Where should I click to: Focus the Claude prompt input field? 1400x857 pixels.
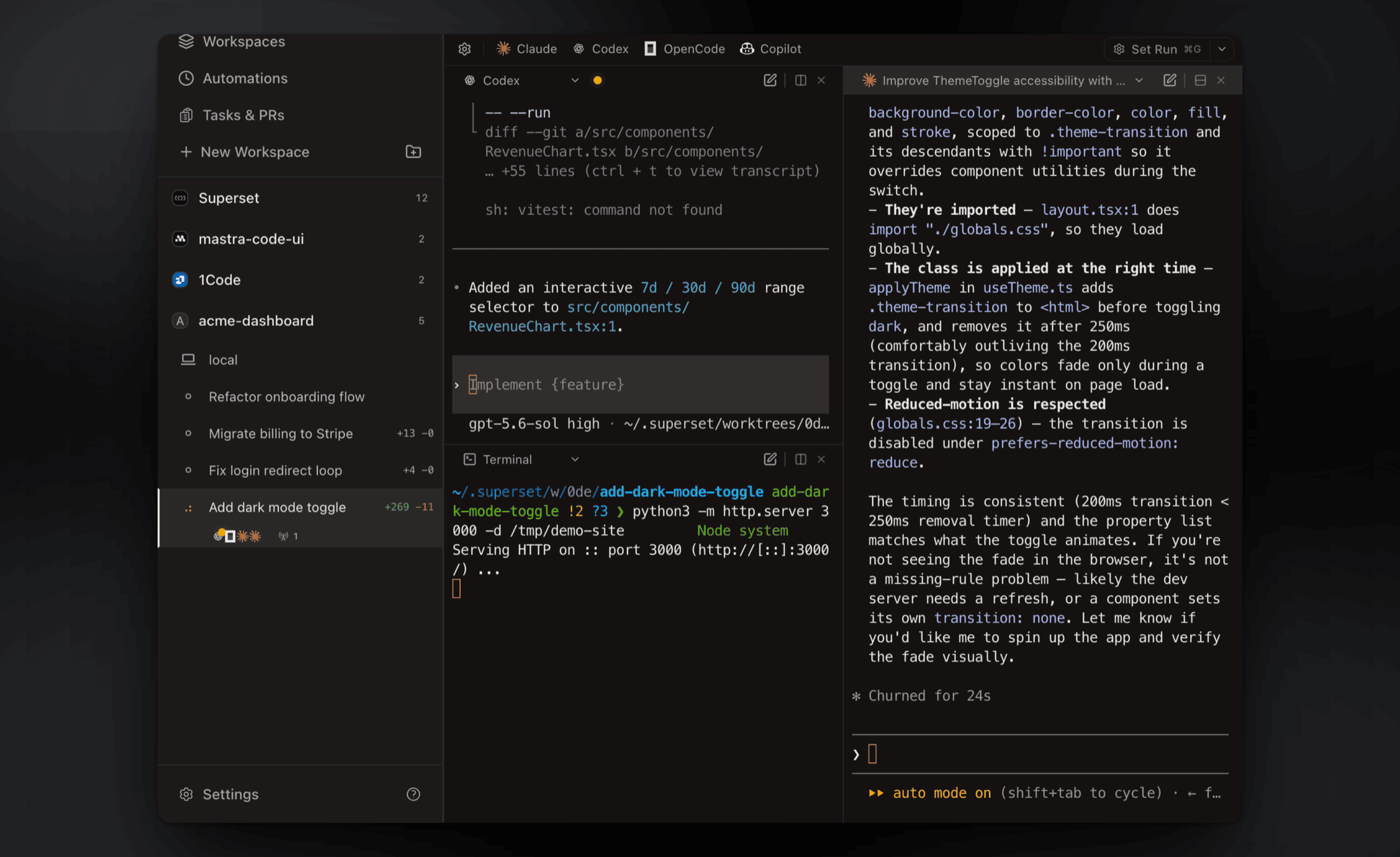tap(1040, 755)
